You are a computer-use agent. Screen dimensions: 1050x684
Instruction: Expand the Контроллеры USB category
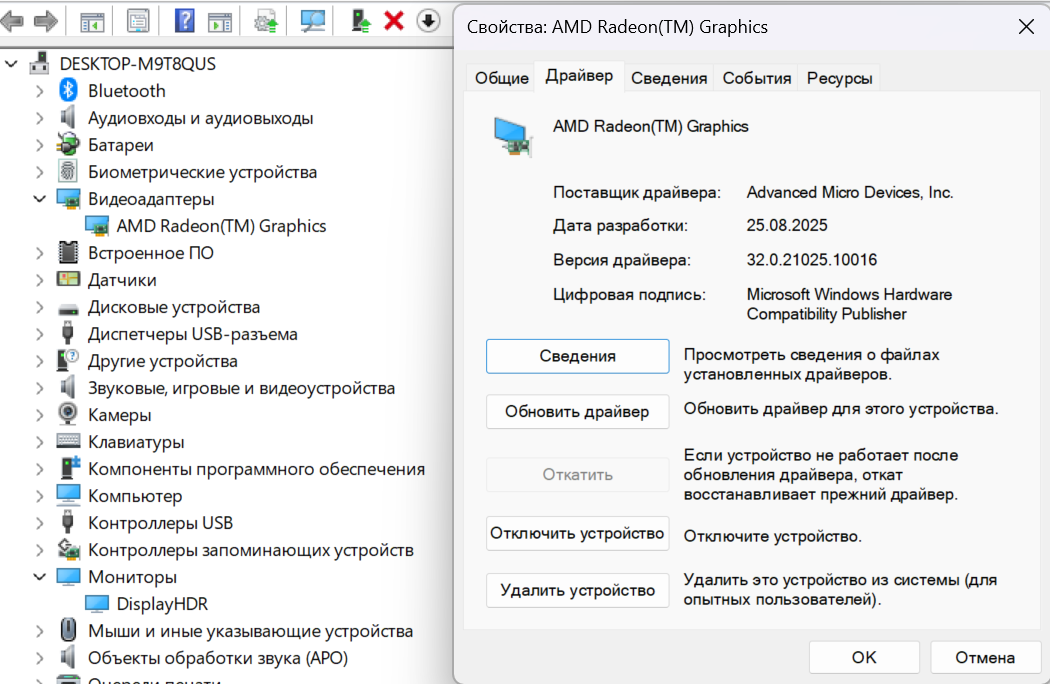[40, 523]
